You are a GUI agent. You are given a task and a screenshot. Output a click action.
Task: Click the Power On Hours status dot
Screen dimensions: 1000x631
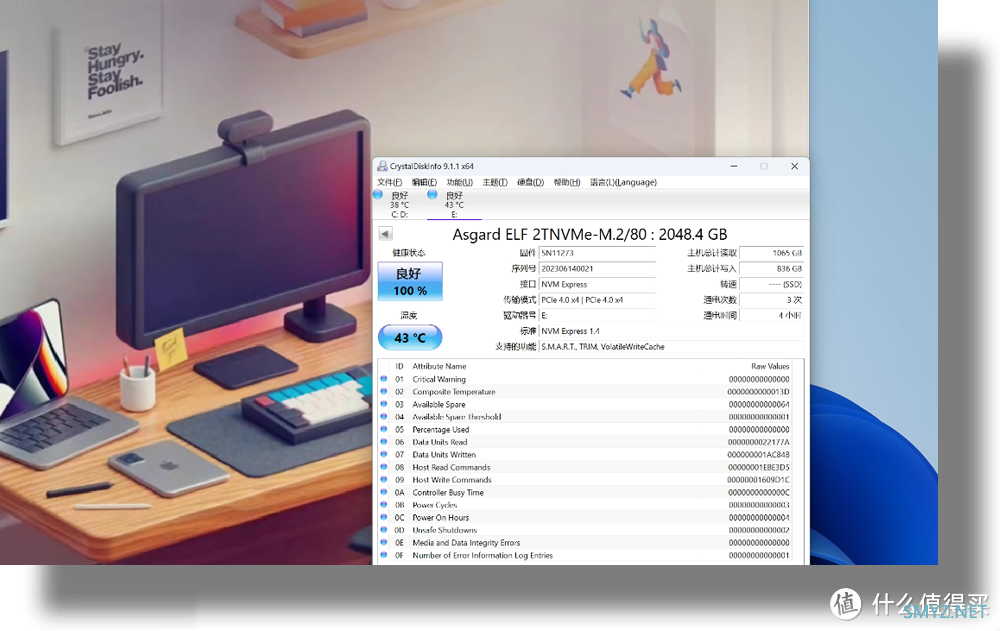(x=384, y=517)
